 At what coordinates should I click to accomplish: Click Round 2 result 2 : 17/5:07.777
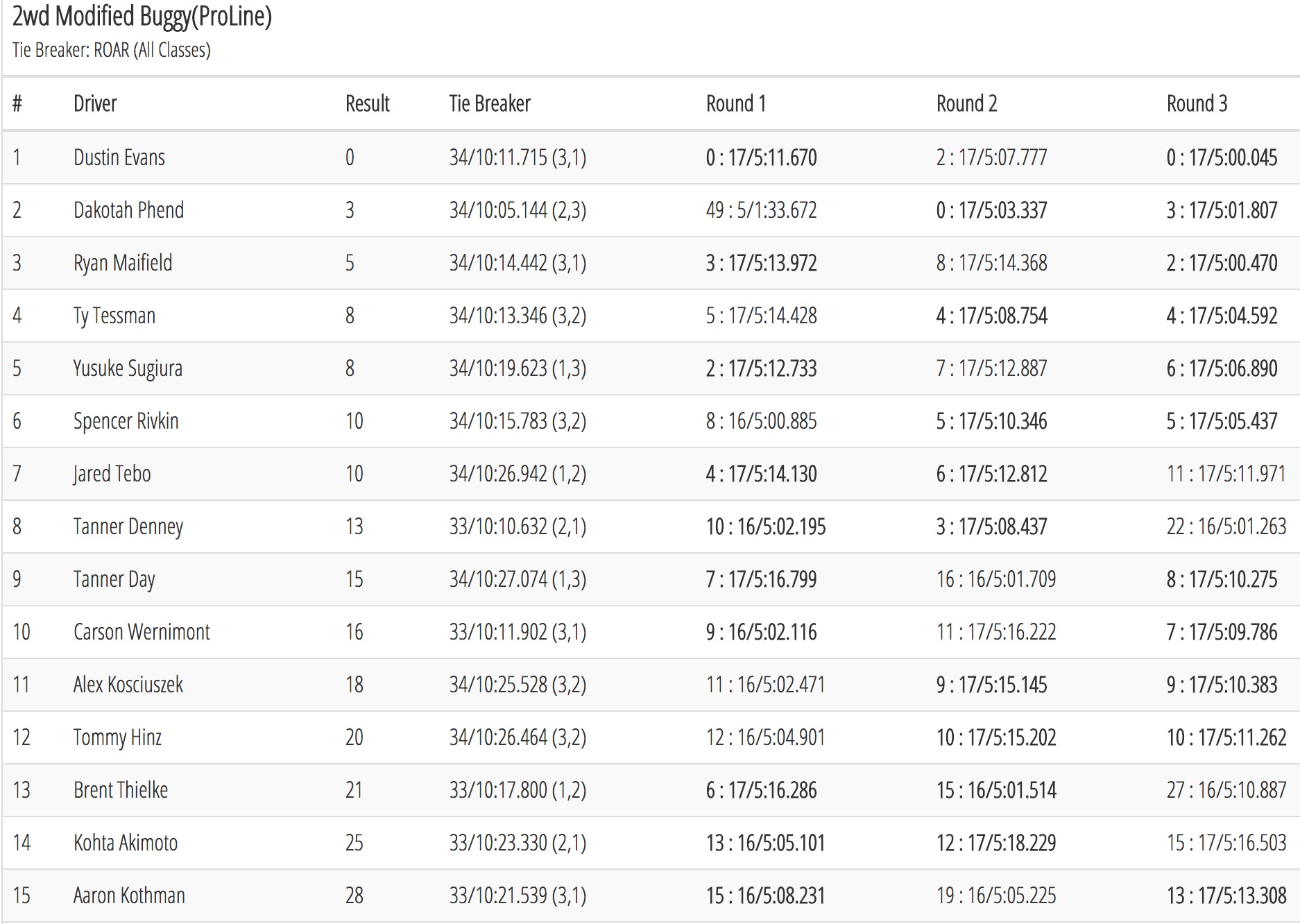pyautogui.click(x=992, y=157)
